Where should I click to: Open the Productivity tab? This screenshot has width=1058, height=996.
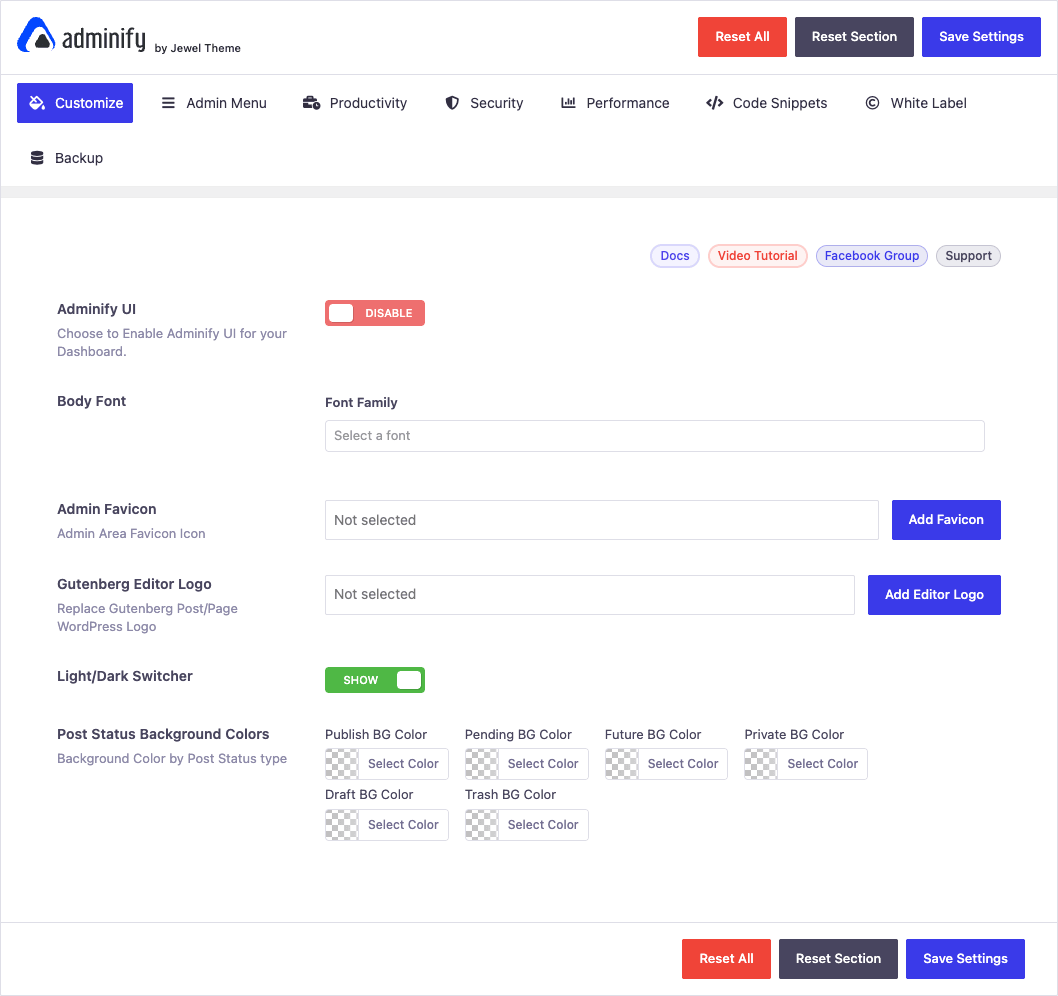(355, 103)
